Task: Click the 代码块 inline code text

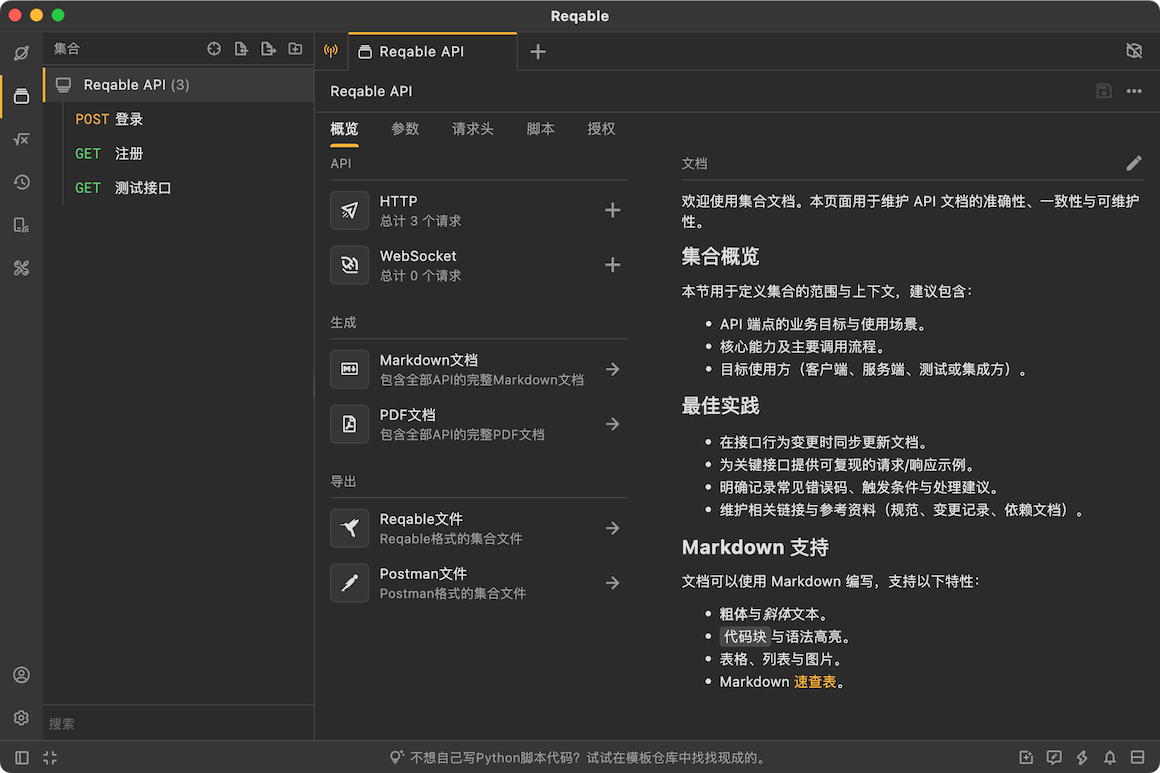Action: [x=744, y=637]
